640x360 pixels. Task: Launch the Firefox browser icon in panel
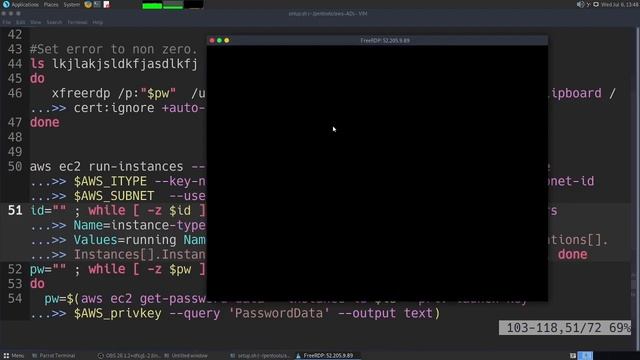pyautogui.click(x=88, y=4)
